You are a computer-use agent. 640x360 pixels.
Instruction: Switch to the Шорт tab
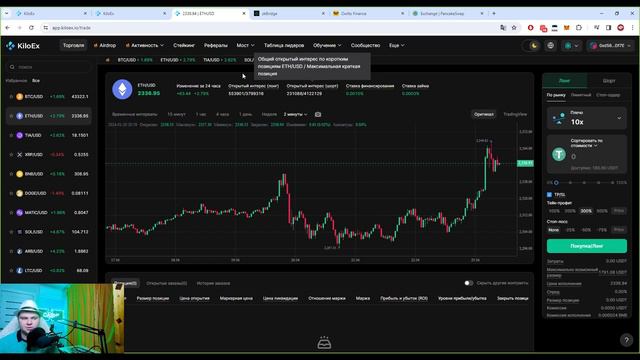pyautogui.click(x=609, y=81)
